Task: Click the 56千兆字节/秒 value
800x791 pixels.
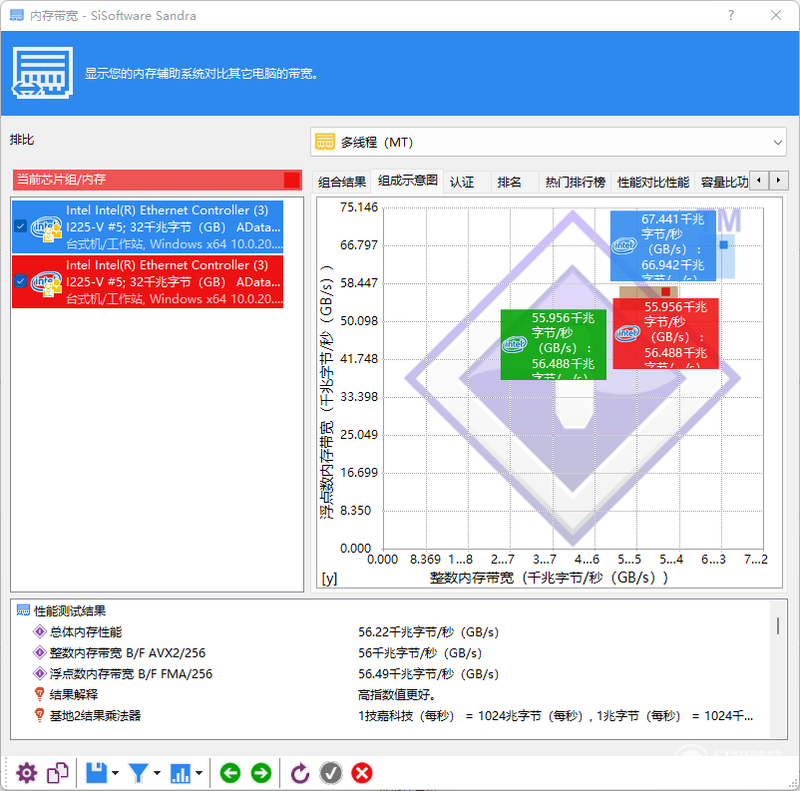Action: pyautogui.click(x=420, y=653)
